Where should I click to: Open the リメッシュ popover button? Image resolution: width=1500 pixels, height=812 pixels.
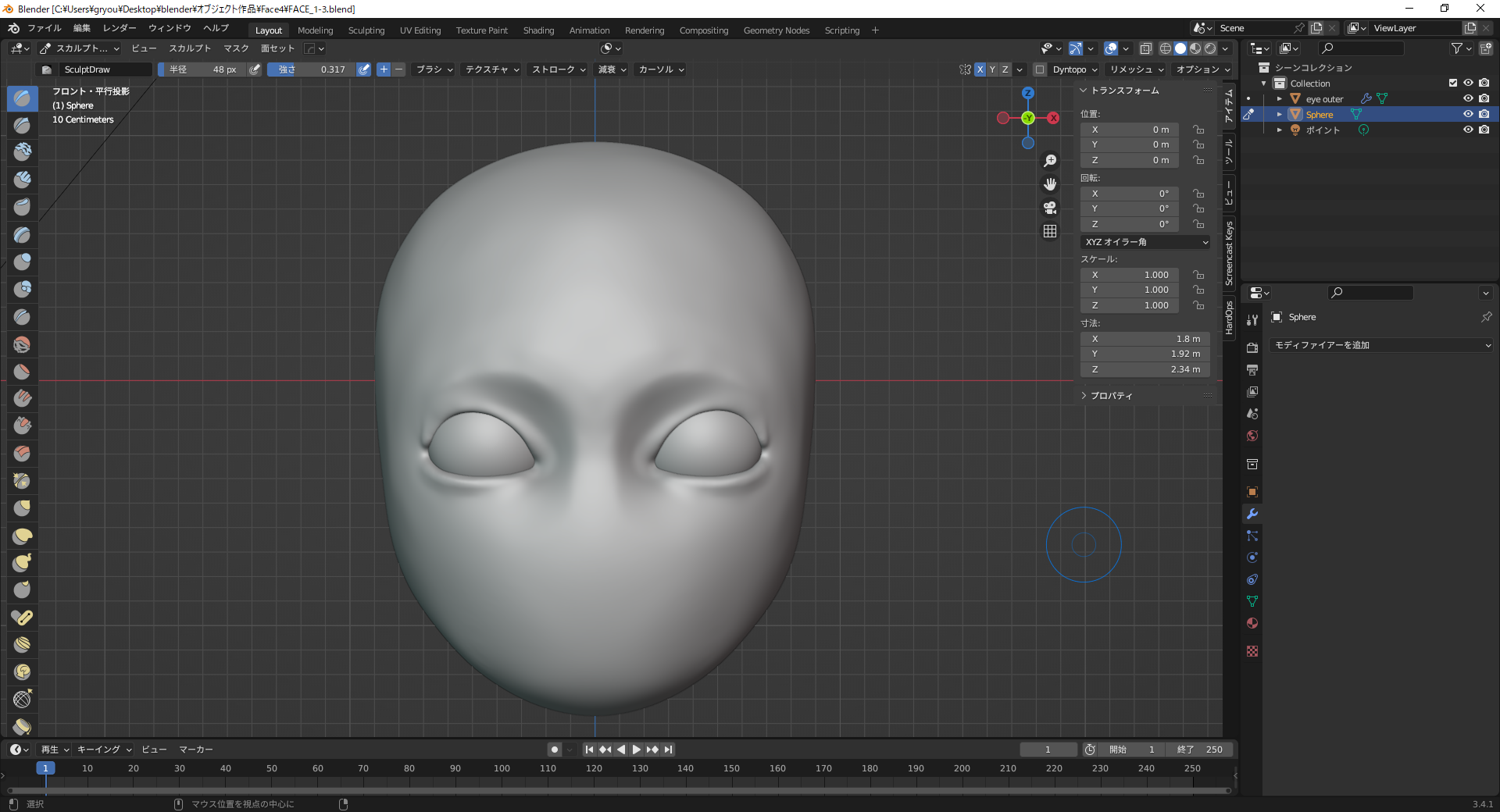[1136, 69]
